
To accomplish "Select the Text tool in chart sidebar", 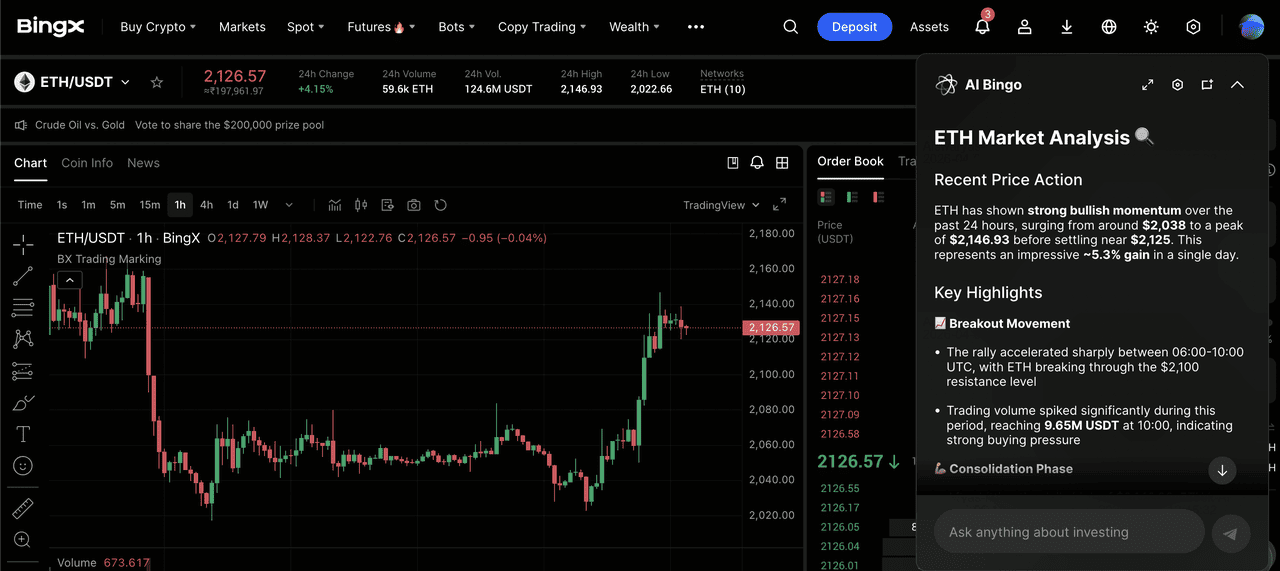I will [x=23, y=434].
